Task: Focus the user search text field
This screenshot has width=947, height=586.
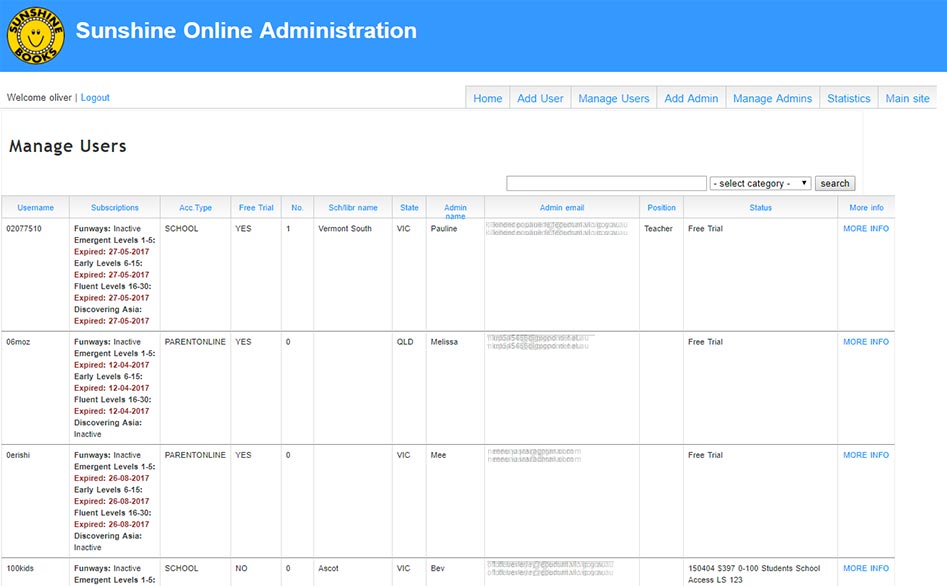Action: pos(606,183)
